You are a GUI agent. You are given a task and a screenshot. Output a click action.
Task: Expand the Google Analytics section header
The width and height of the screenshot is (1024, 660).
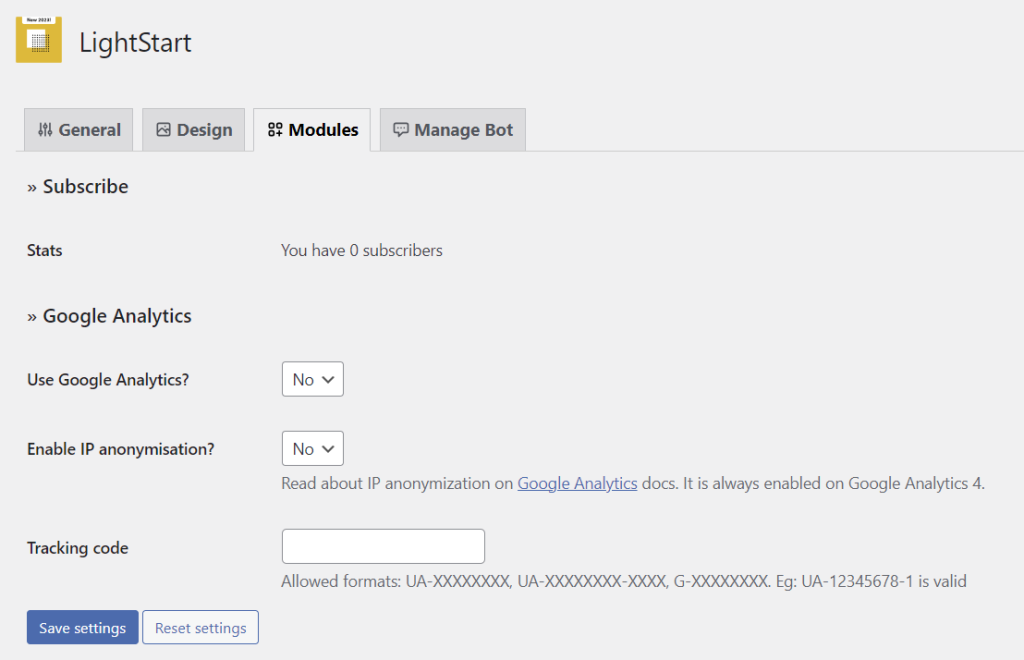click(109, 315)
